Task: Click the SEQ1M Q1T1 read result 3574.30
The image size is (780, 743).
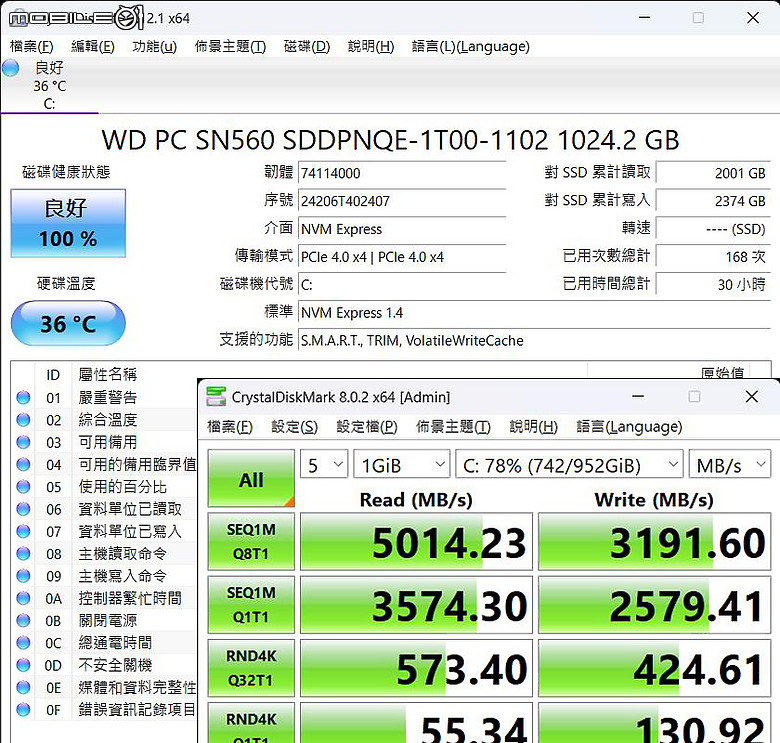Action: click(x=416, y=605)
